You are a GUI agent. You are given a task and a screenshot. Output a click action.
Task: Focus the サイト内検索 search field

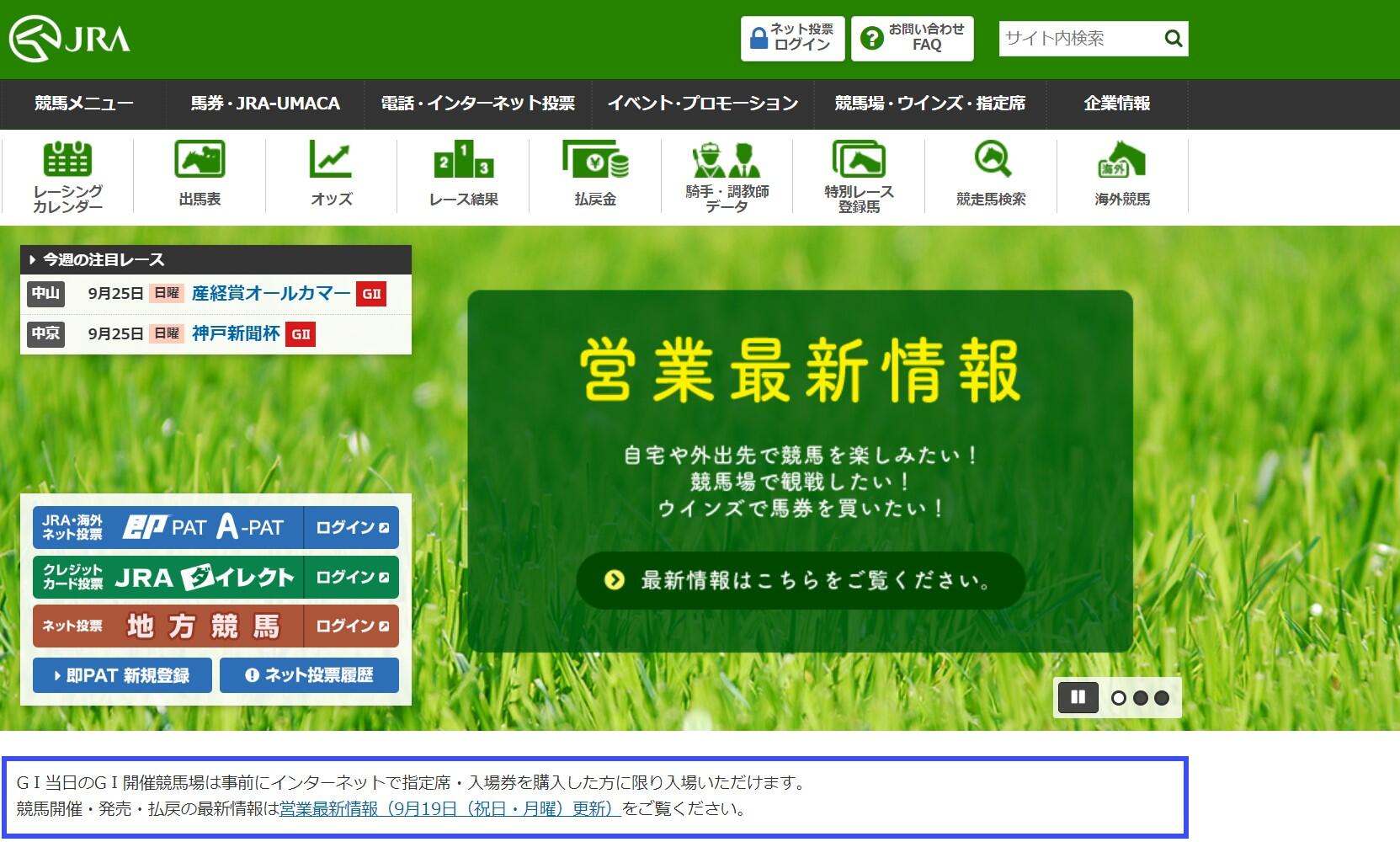coord(1078,39)
